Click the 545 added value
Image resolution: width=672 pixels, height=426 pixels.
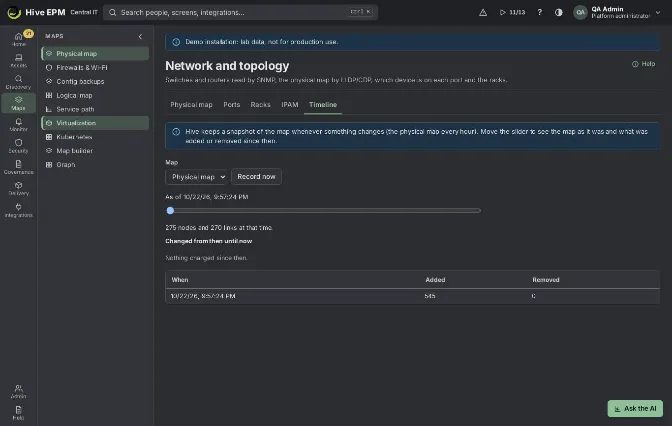coord(430,296)
